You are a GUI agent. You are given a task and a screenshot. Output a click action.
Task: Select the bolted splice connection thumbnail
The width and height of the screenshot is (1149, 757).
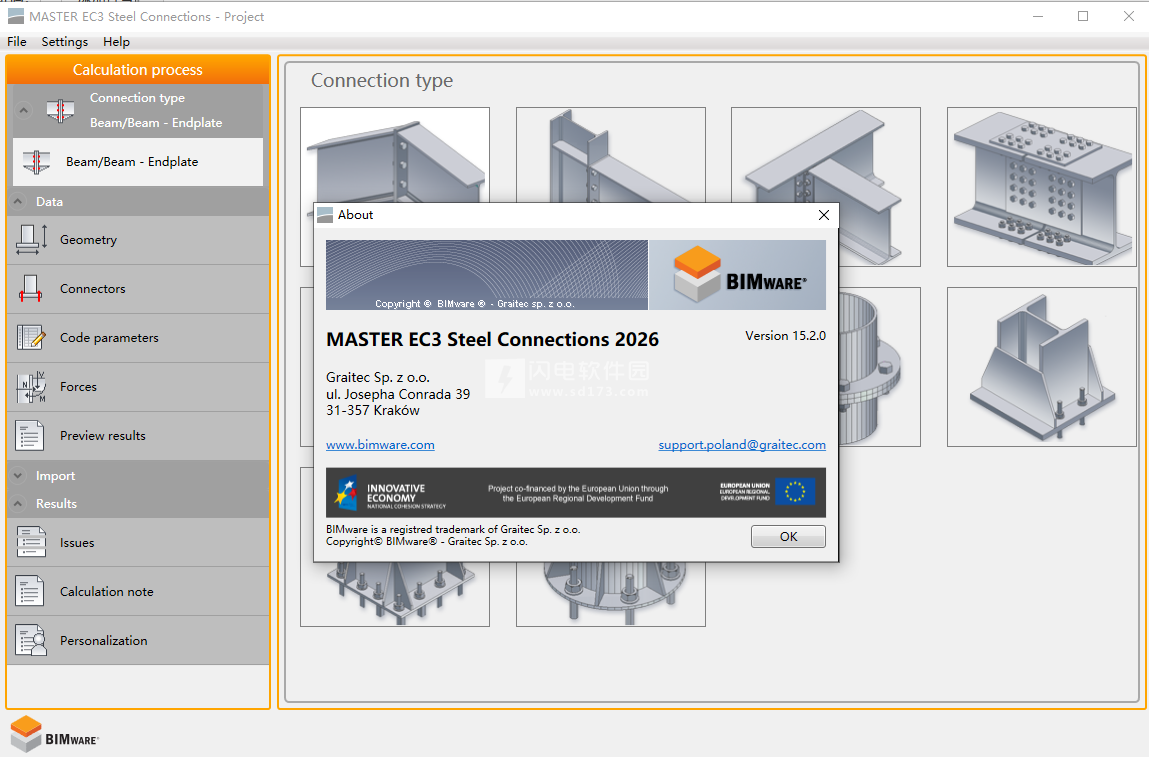(x=1041, y=187)
